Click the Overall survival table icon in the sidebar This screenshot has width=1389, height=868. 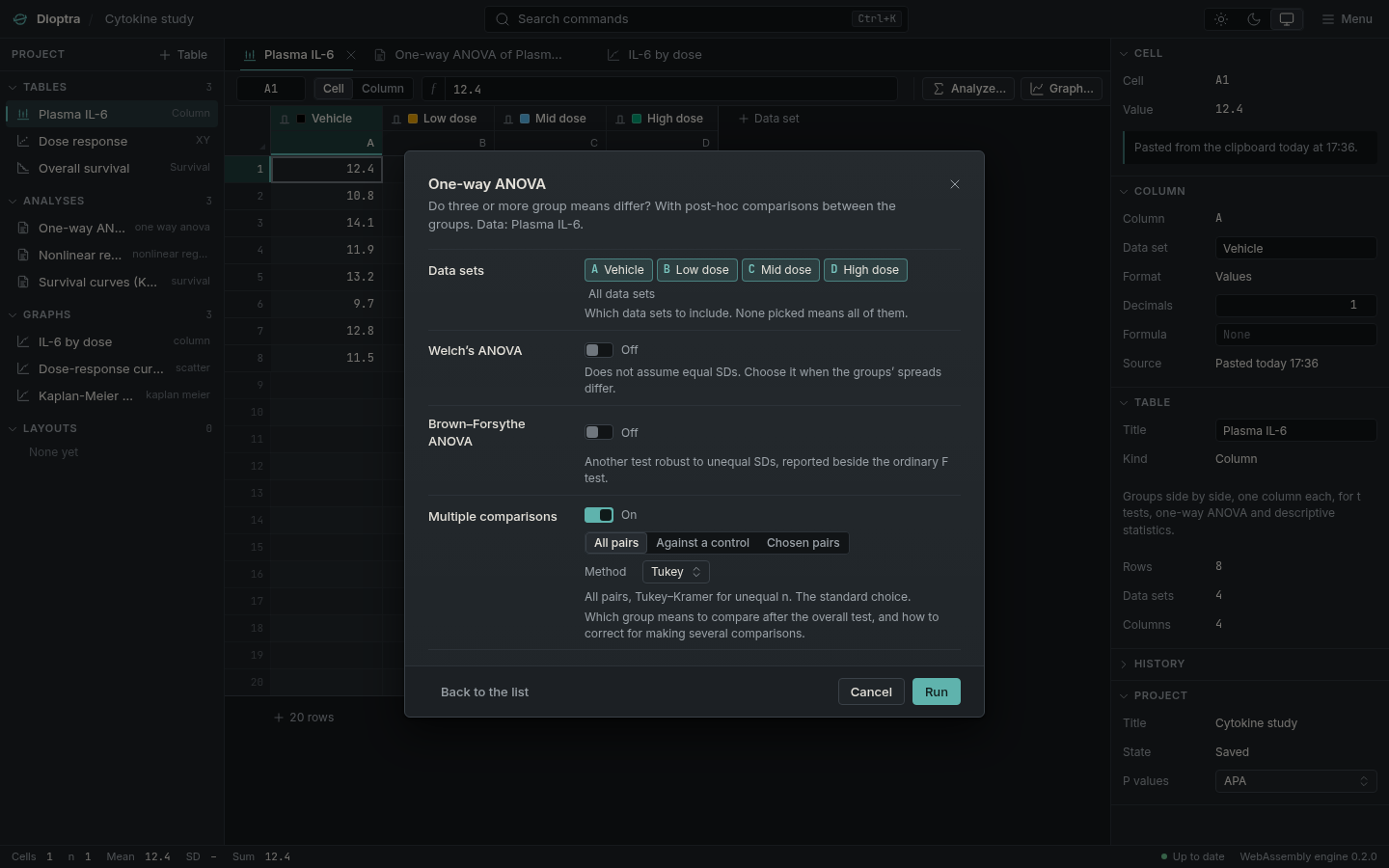click(23, 168)
